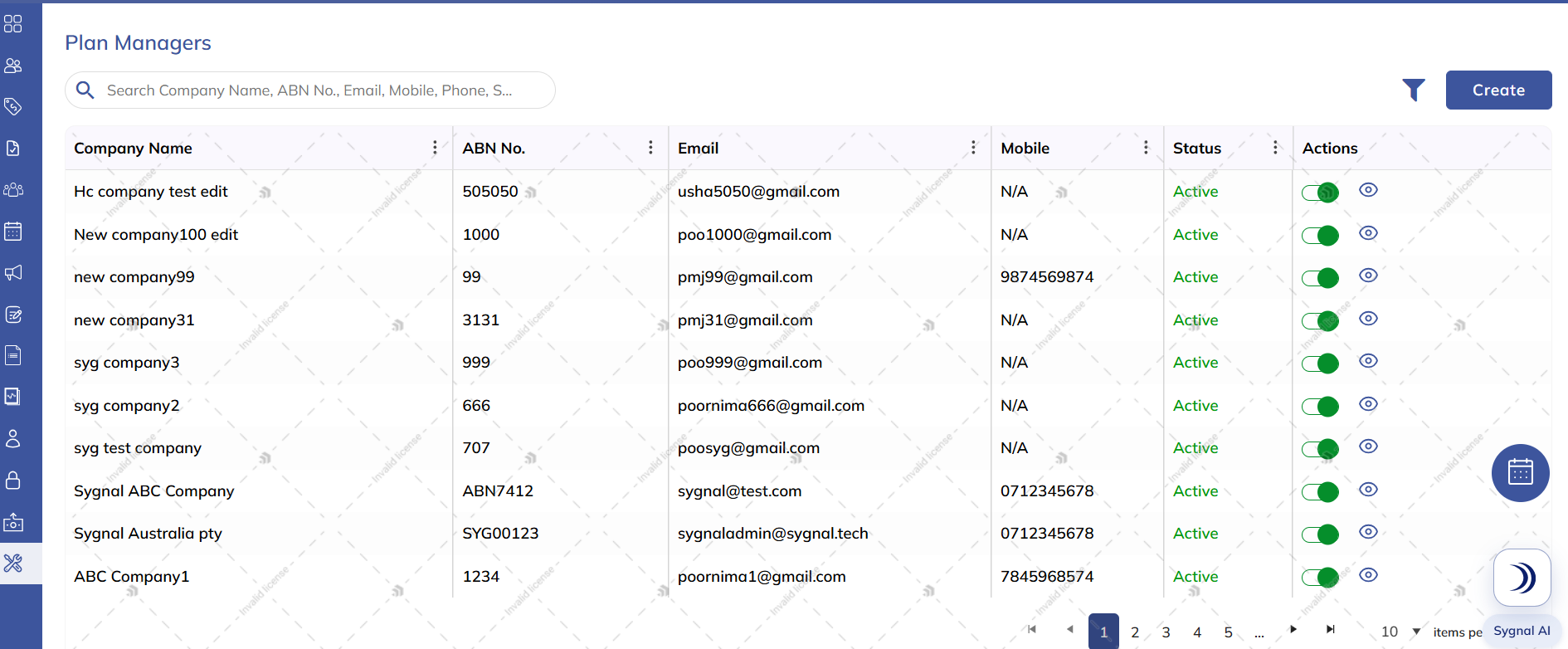This screenshot has width=1568, height=649.
Task: Jump to the last page arrow
Action: (x=1331, y=630)
